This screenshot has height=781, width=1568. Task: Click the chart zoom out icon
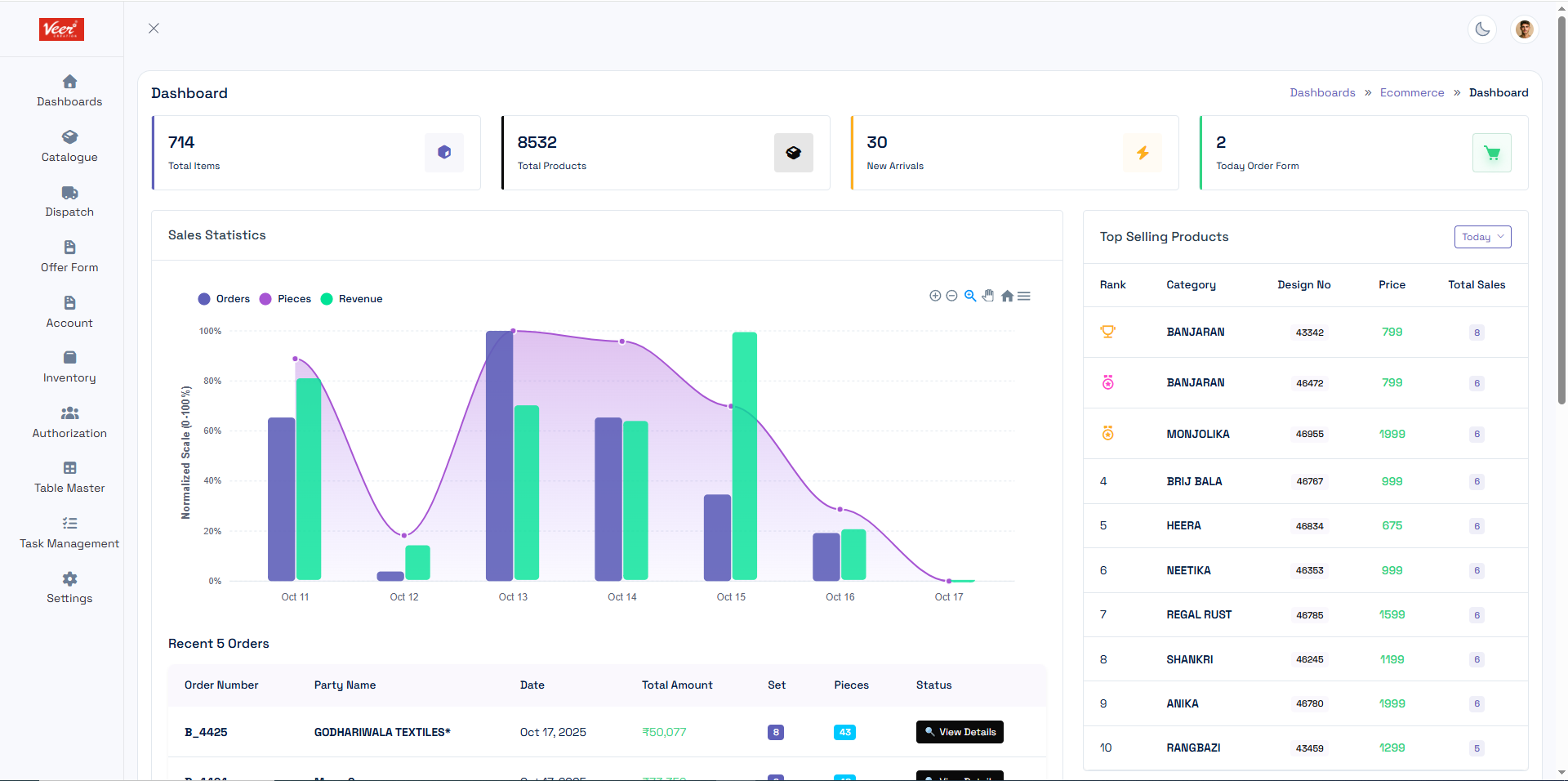[x=951, y=296]
